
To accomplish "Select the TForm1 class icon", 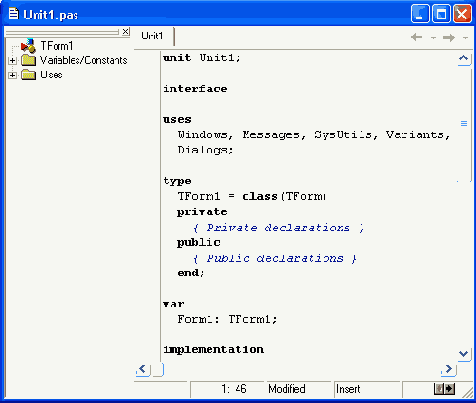I will tap(28, 46).
